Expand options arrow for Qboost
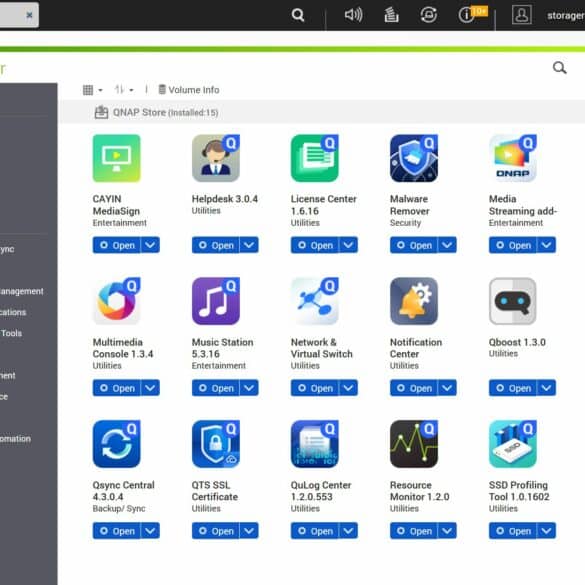 [546, 388]
